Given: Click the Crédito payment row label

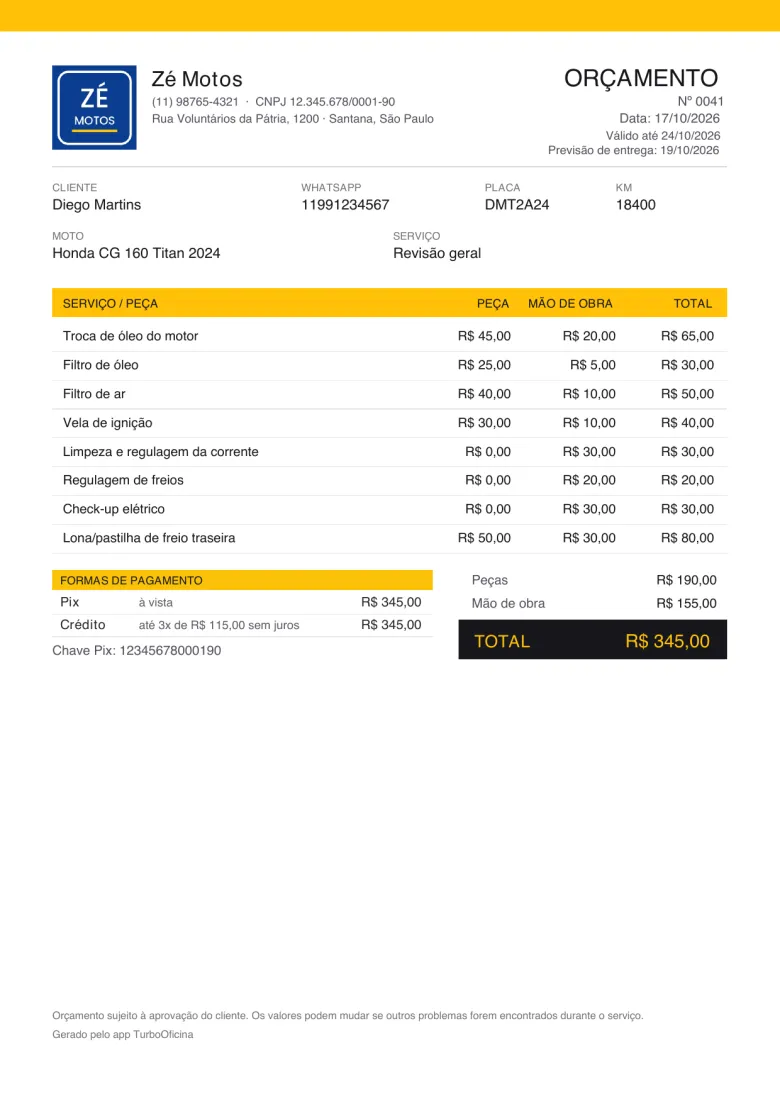Looking at the screenshot, I should (x=82, y=625).
